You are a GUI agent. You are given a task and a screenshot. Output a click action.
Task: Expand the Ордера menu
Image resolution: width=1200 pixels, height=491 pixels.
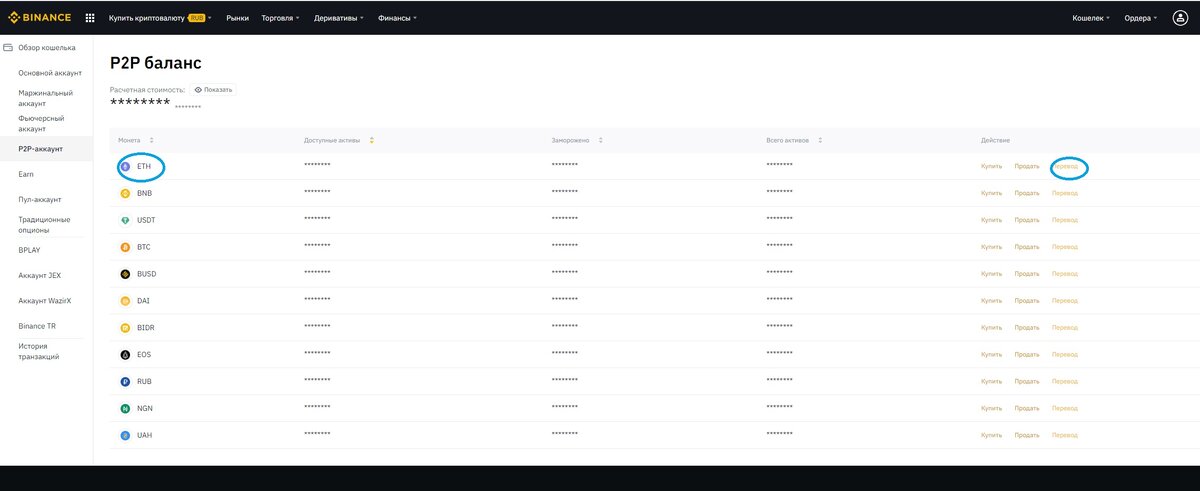[x=1141, y=18]
